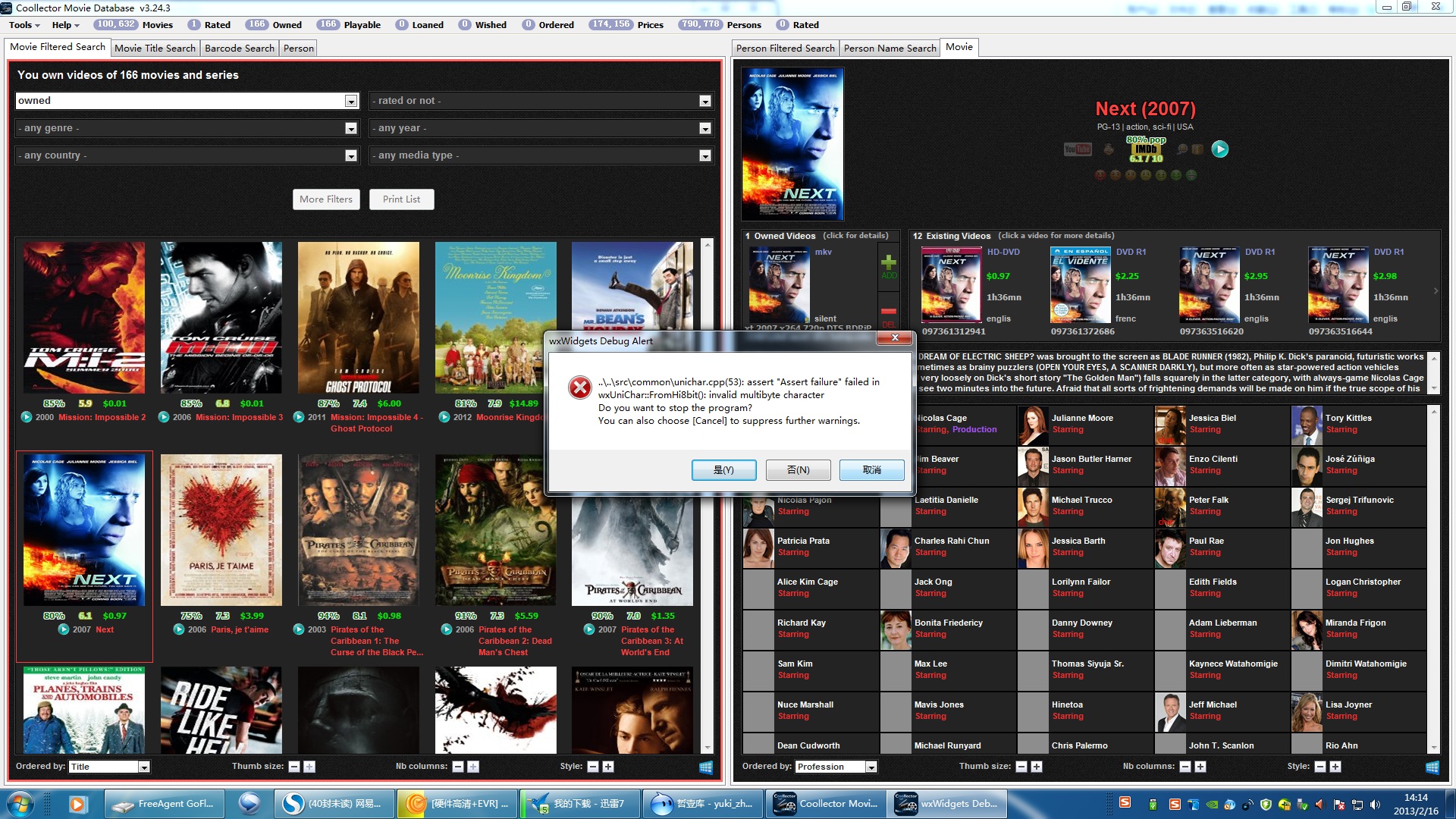Click the movie grid vertical scrollbar

[x=708, y=497]
